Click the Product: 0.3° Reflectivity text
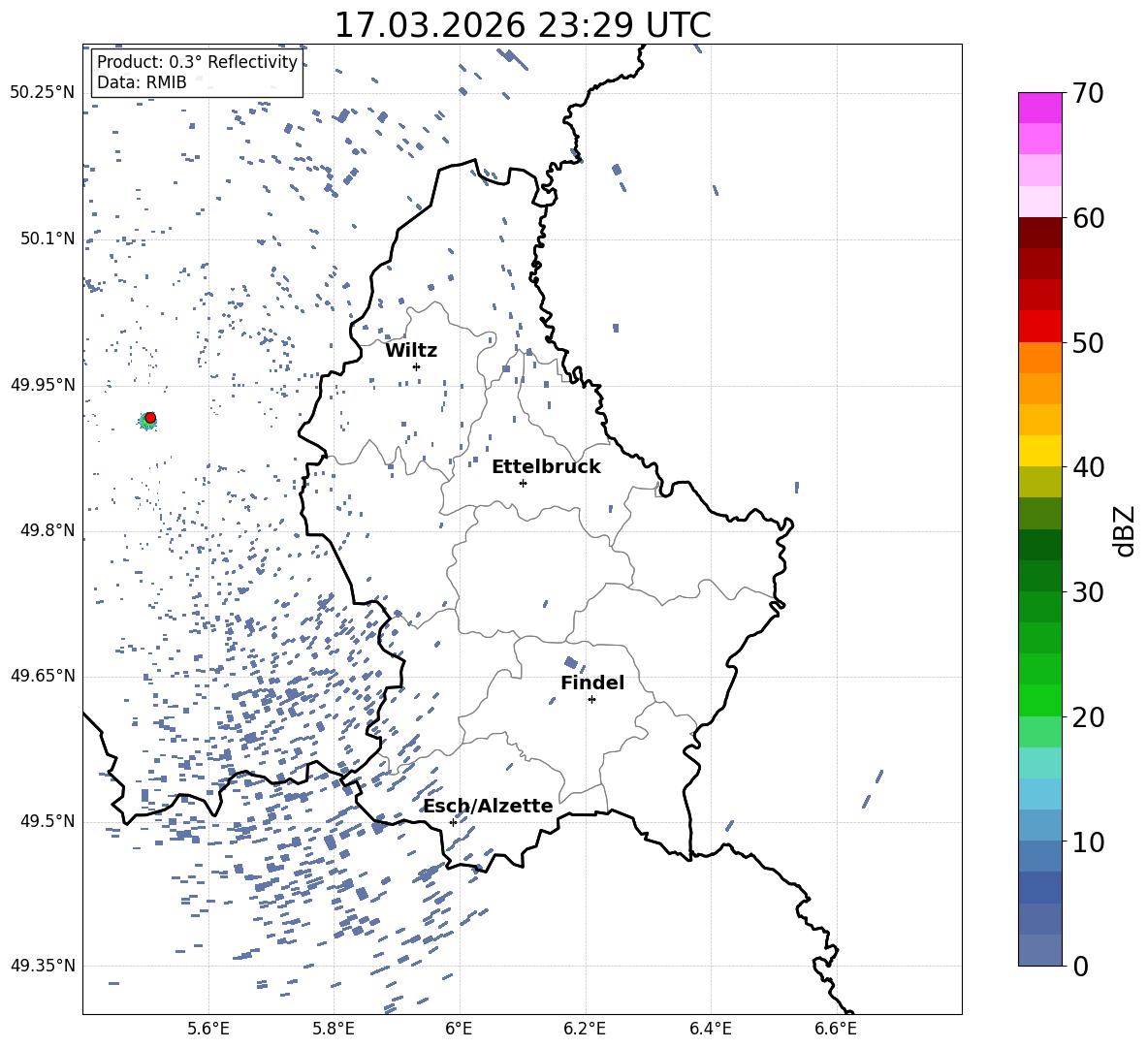Screen dimensions: 1148x1048 [197, 62]
